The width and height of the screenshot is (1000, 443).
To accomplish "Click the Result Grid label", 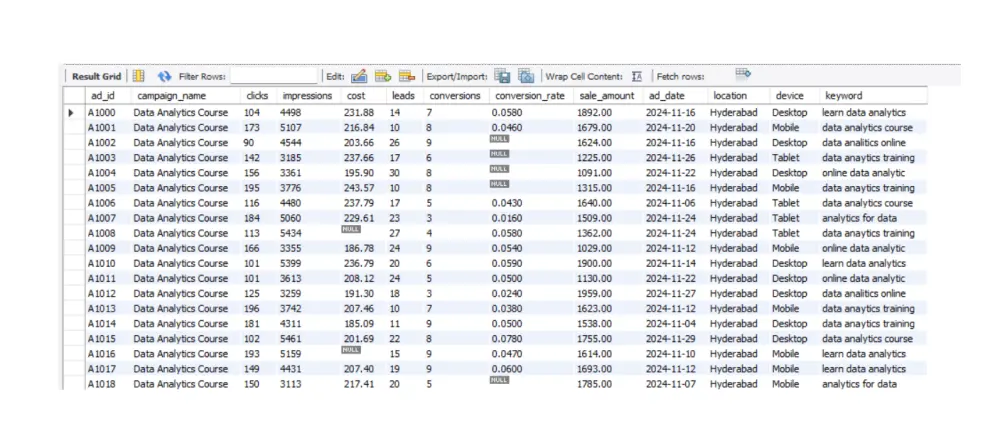I will point(96,76).
